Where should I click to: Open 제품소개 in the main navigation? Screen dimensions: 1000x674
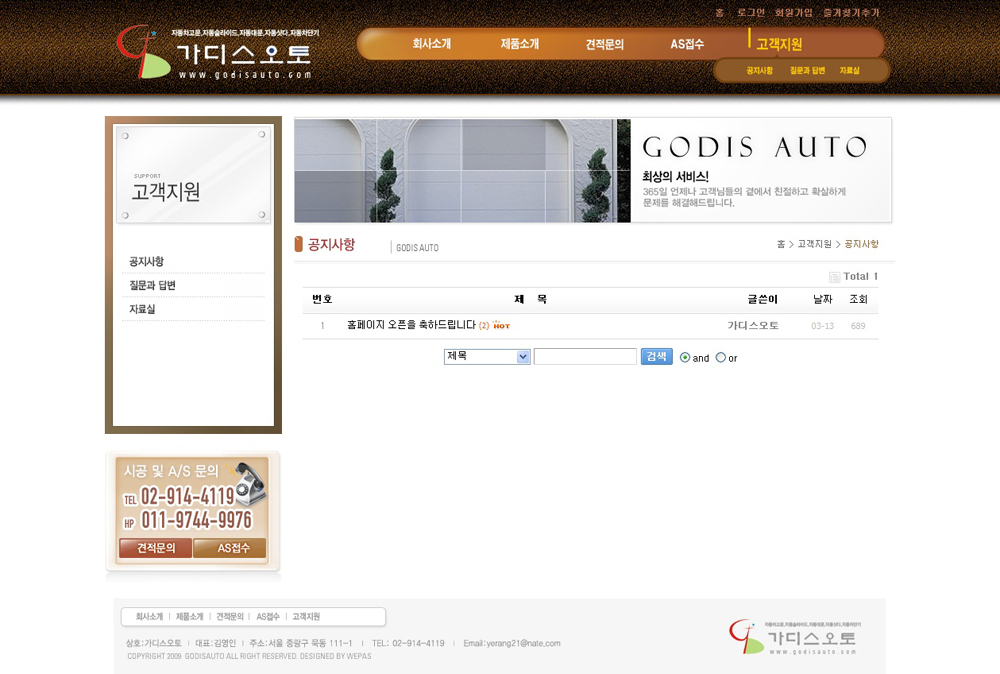519,44
